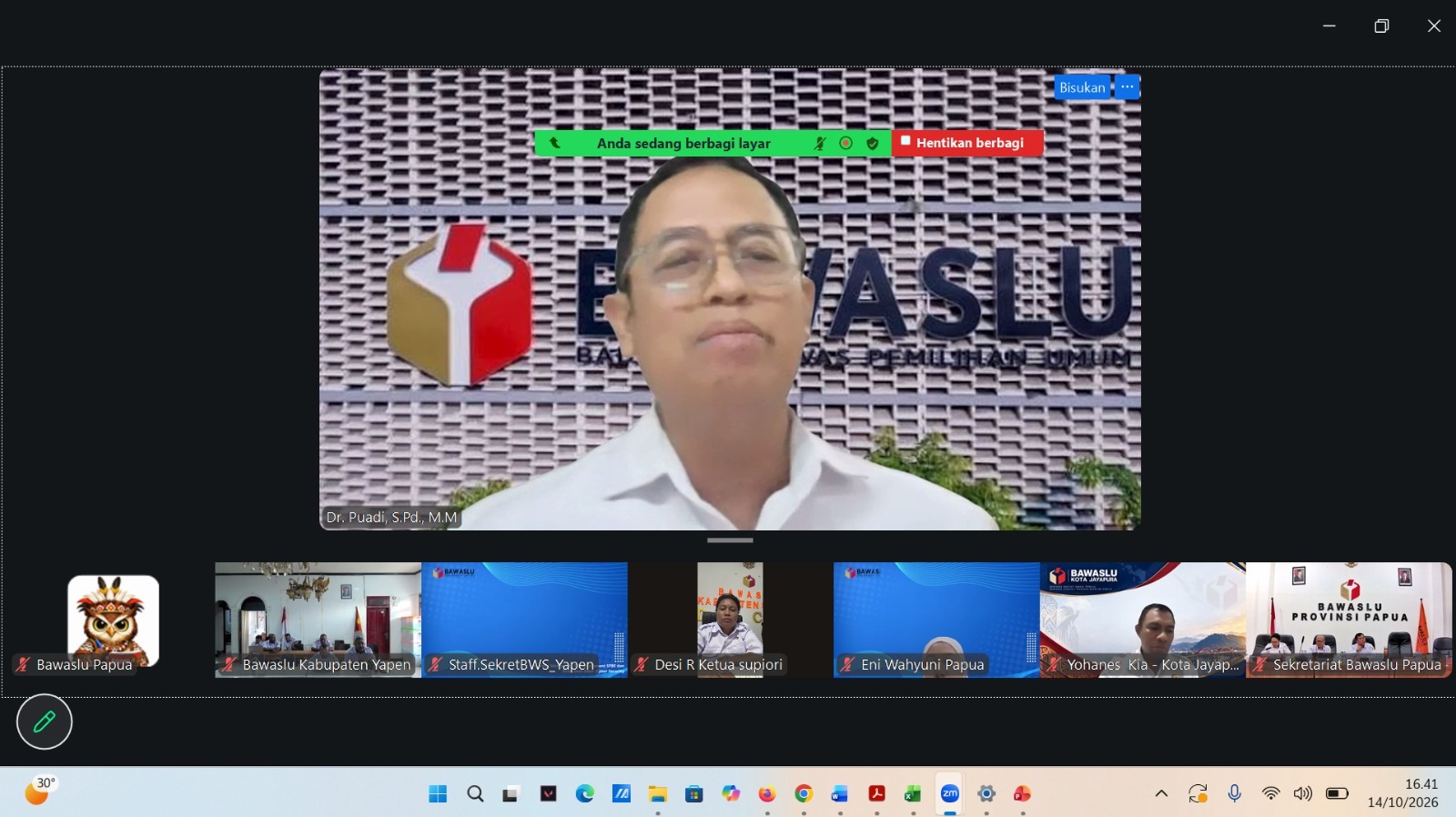Click the Dr. Puadi, S.Pd., M.M name label

pyautogui.click(x=391, y=517)
